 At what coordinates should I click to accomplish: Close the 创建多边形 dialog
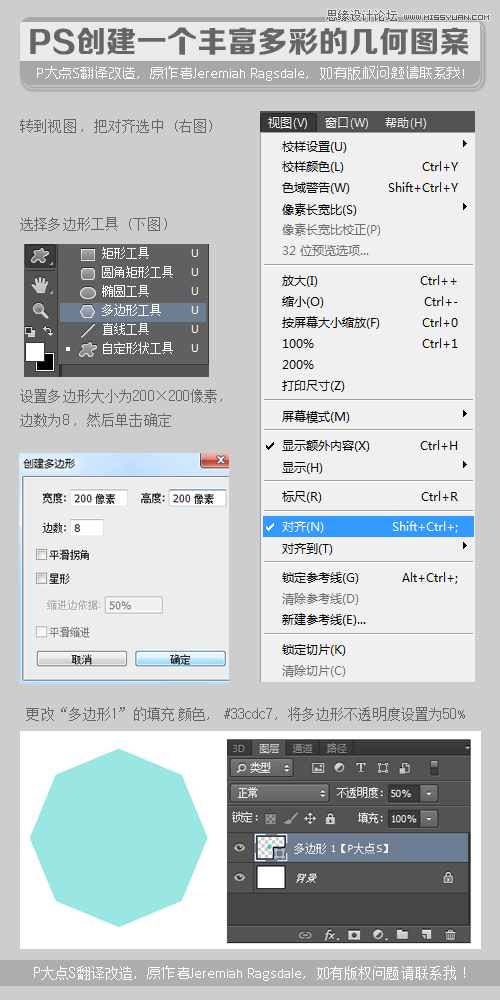click(x=214, y=460)
